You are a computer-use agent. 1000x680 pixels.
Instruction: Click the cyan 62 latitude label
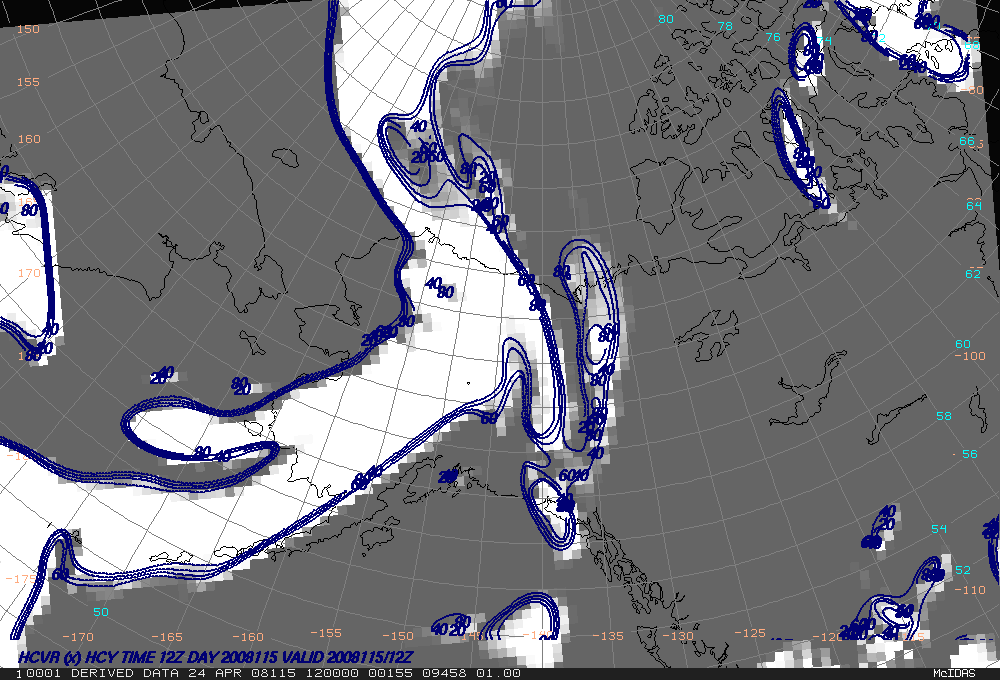tap(973, 274)
